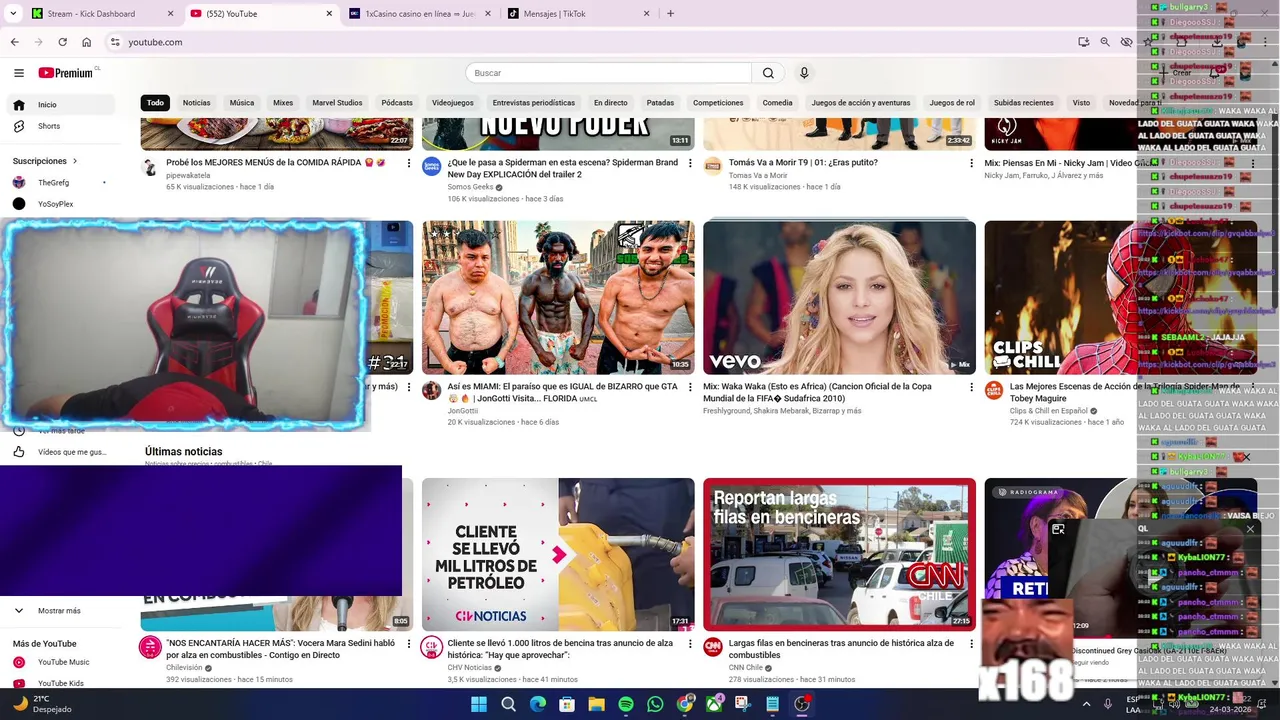The width and height of the screenshot is (1280, 720).
Task: Go back with browser back arrow
Action: click(14, 42)
